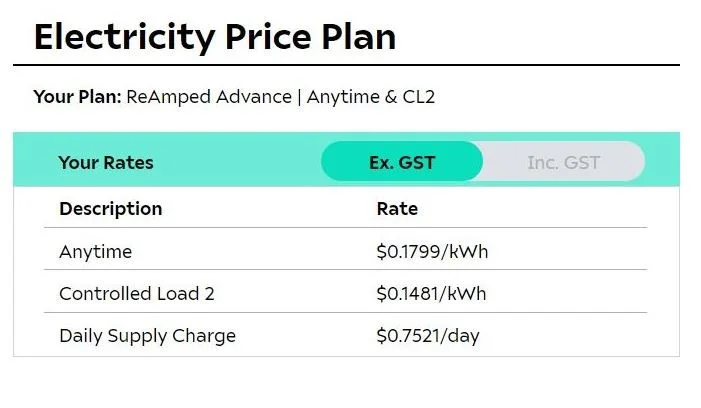
Task: Switch rates to Inc. GST
Action: [x=563, y=162]
